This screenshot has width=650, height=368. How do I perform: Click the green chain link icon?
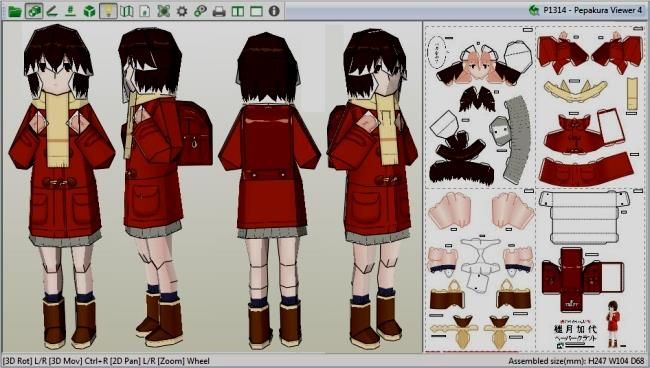(x=201, y=11)
